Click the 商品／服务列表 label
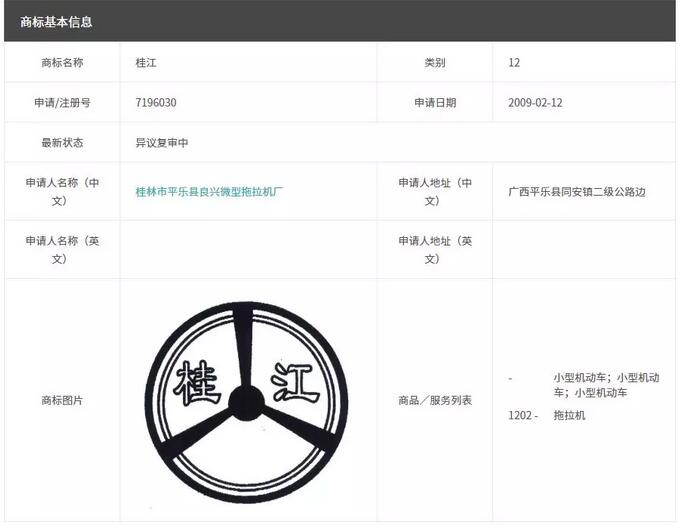 click(x=434, y=400)
